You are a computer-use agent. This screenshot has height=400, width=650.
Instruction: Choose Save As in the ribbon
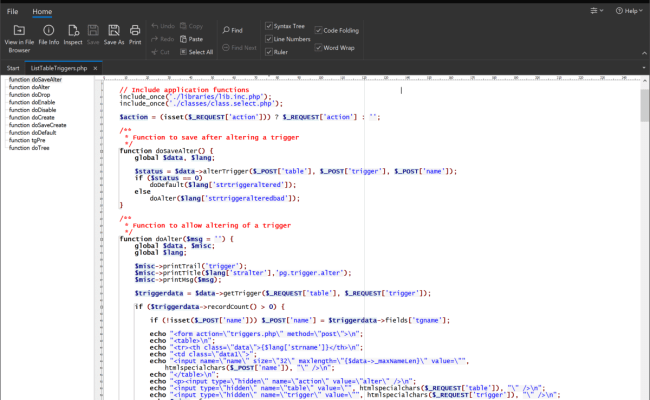pyautogui.click(x=114, y=35)
